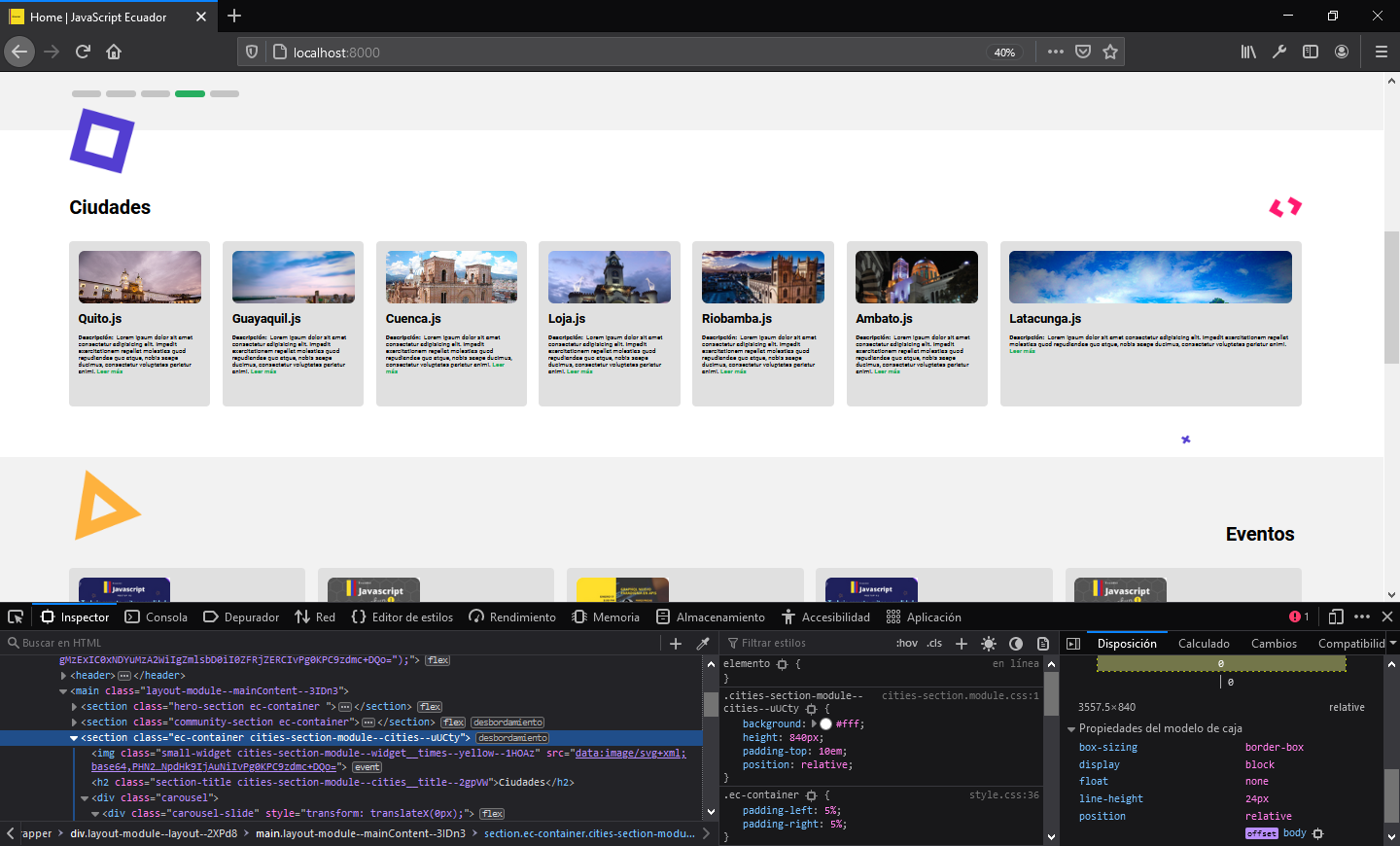Open the Firefox Library menu
Viewport: 1400px width, 846px height.
click(1248, 52)
